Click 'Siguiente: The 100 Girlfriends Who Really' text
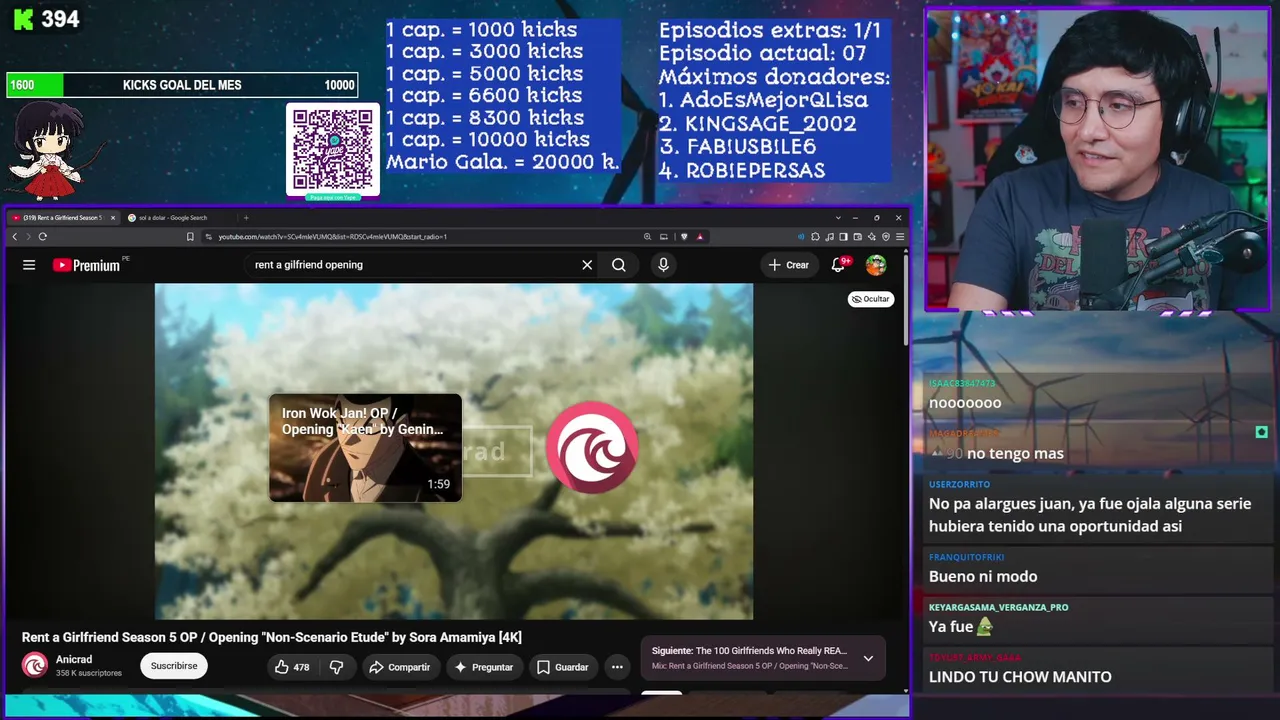Image resolution: width=1280 pixels, height=720 pixels. [749, 651]
